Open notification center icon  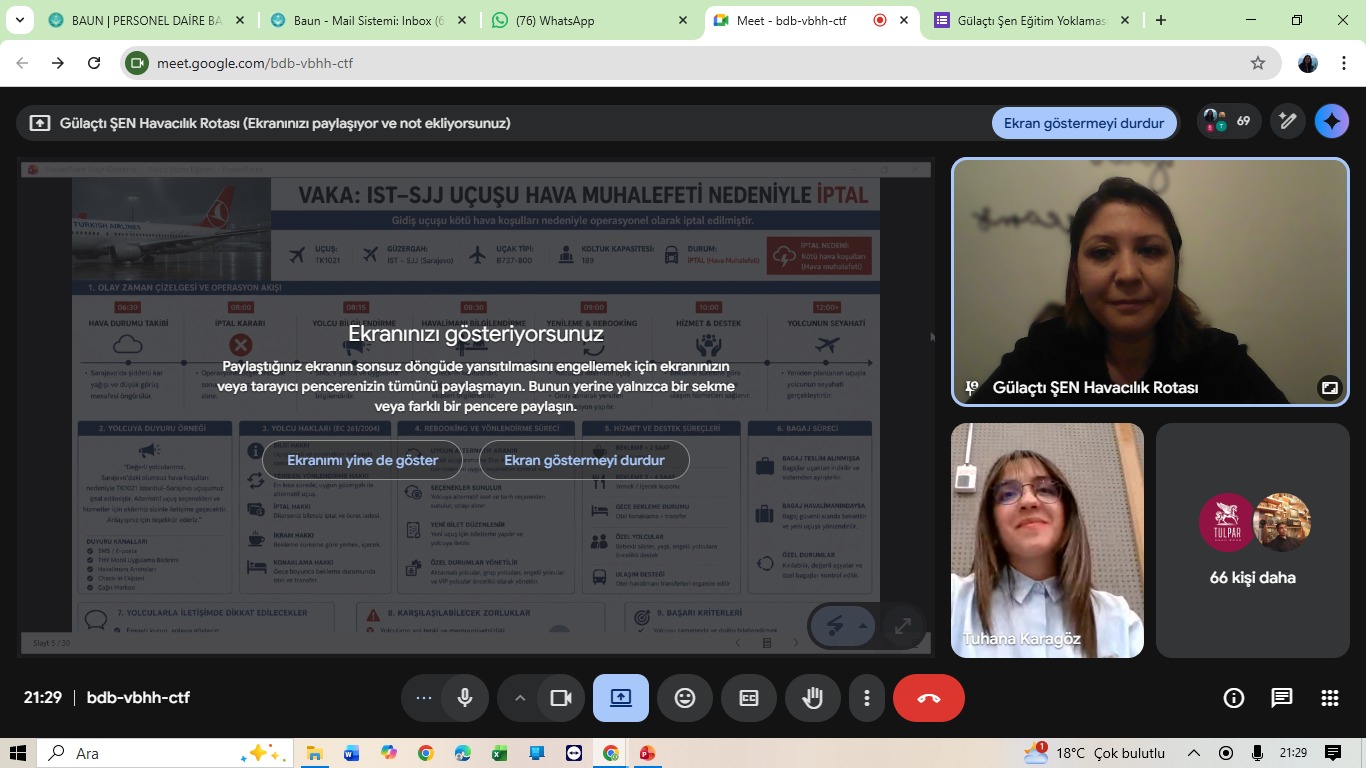coord(1333,753)
